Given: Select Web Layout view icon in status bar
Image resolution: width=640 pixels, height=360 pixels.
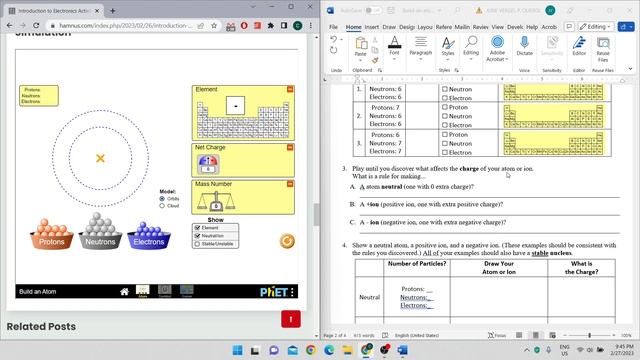Looking at the screenshot, I should click(552, 335).
